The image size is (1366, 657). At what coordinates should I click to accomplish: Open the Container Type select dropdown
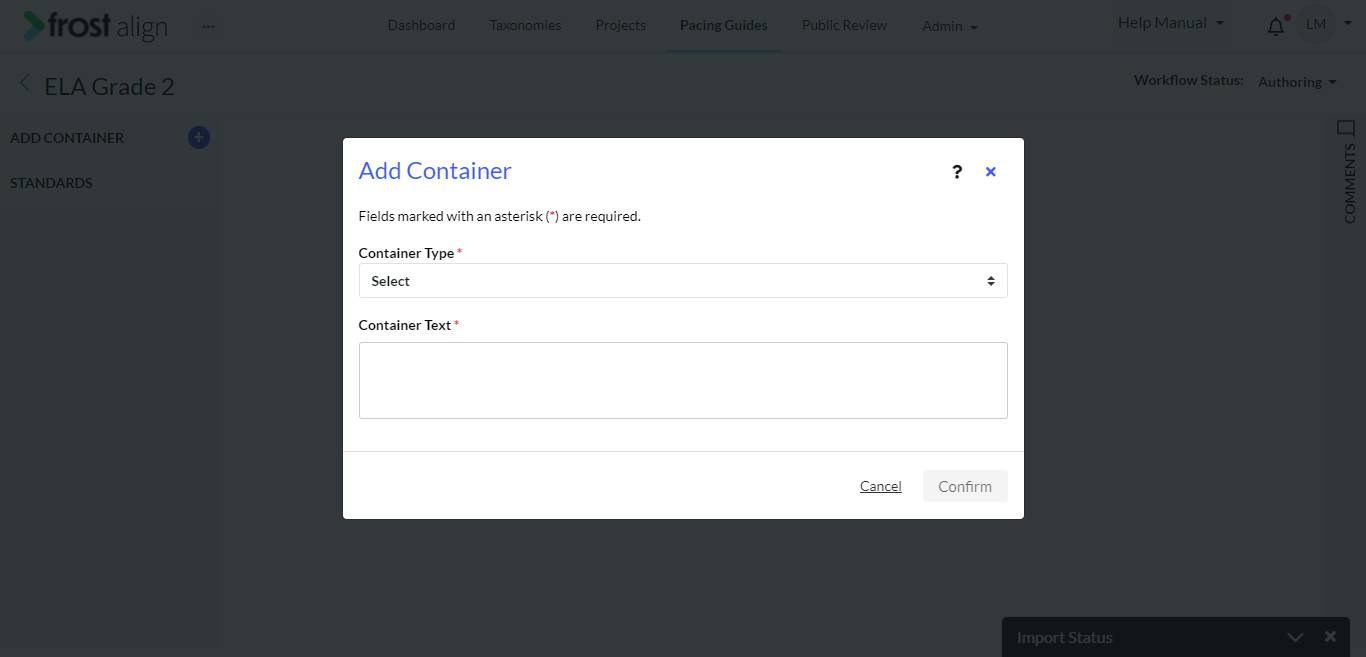pyautogui.click(x=683, y=281)
